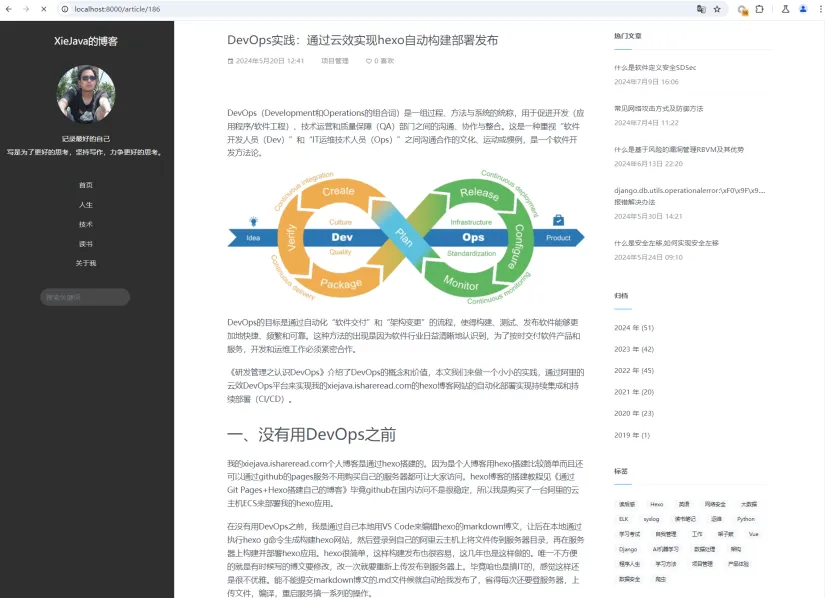
Task: Open the browser extensions puzzle icon
Action: coord(760,9)
